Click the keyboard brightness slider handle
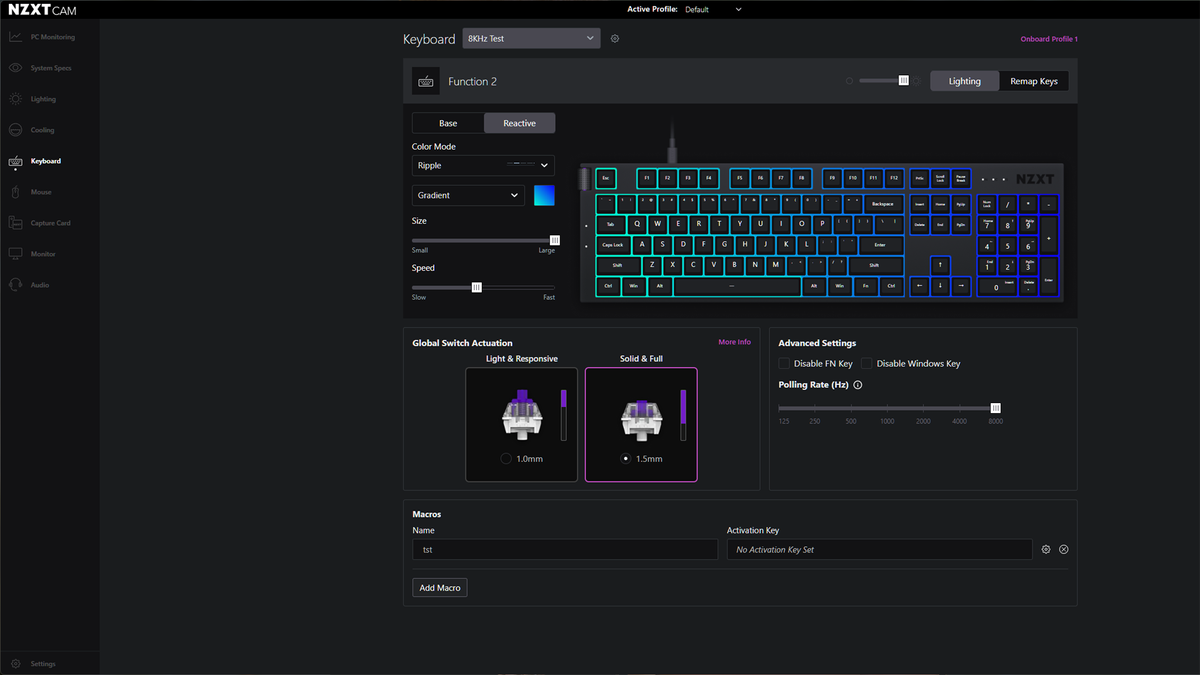Screen dimensions: 1200x675 point(904,81)
